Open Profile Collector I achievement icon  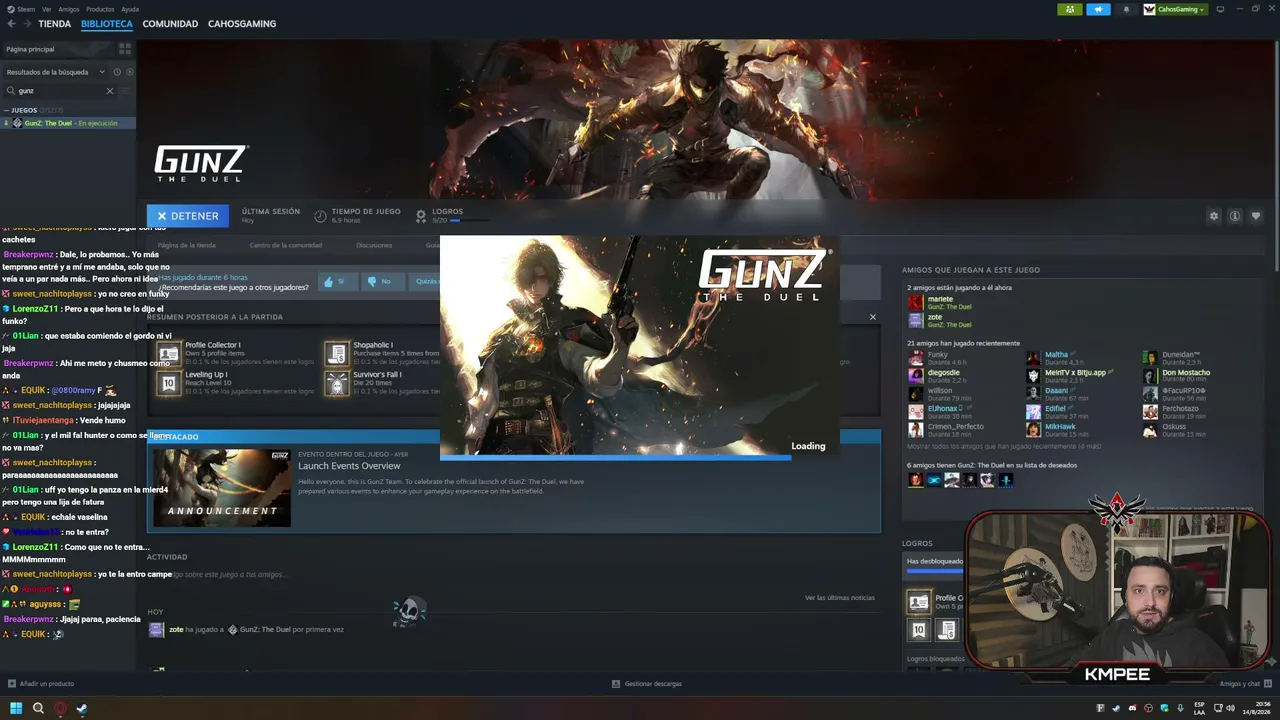169,353
